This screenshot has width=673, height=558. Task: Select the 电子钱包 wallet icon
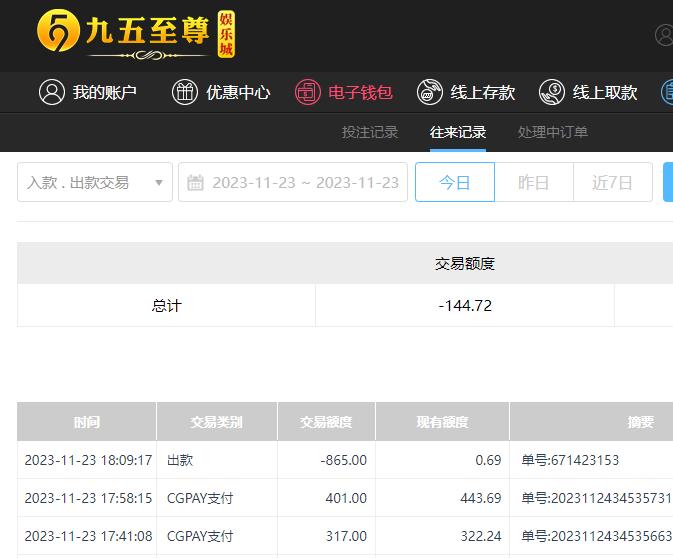(x=308, y=92)
